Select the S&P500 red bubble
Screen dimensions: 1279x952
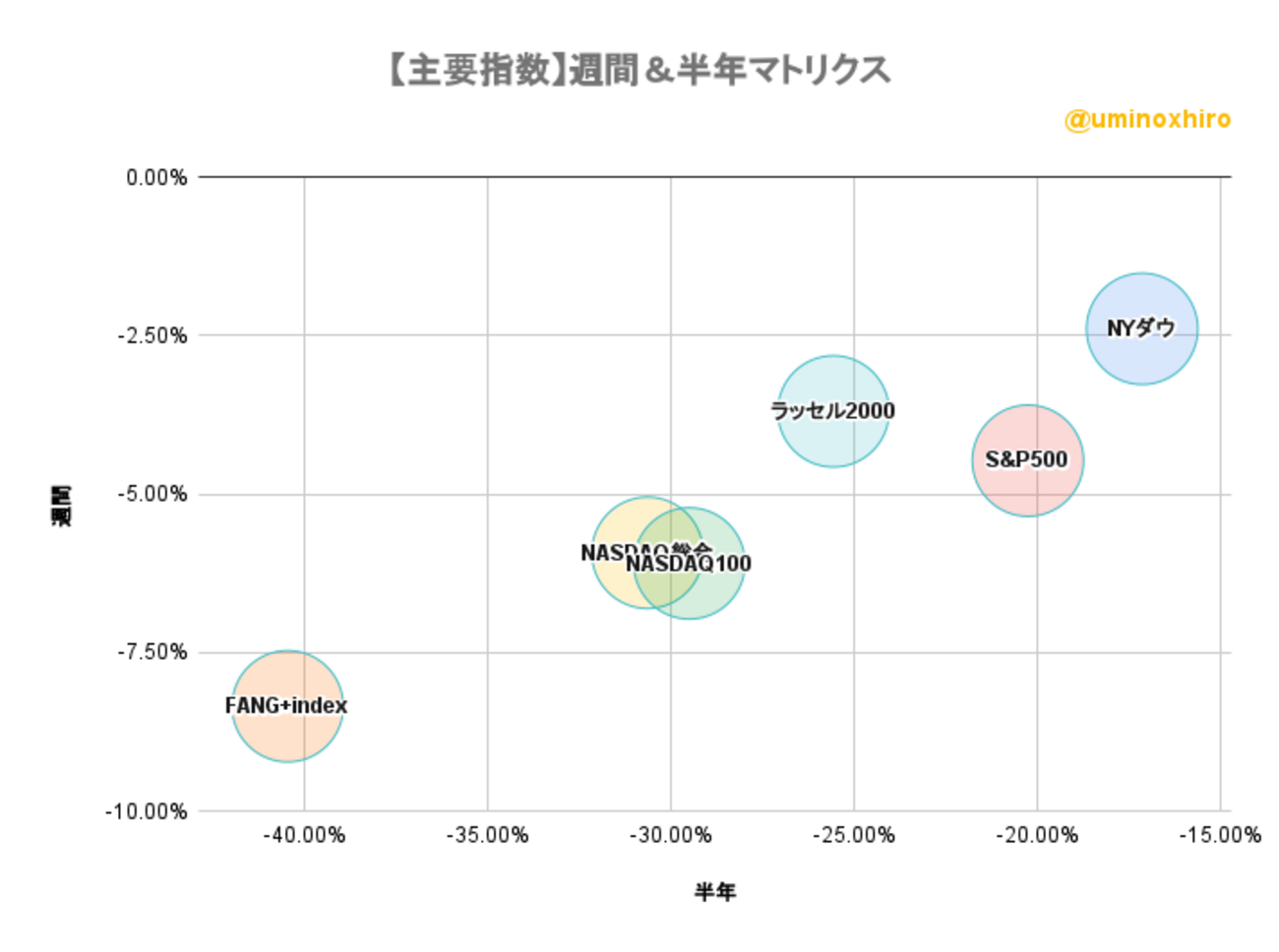1027,460
